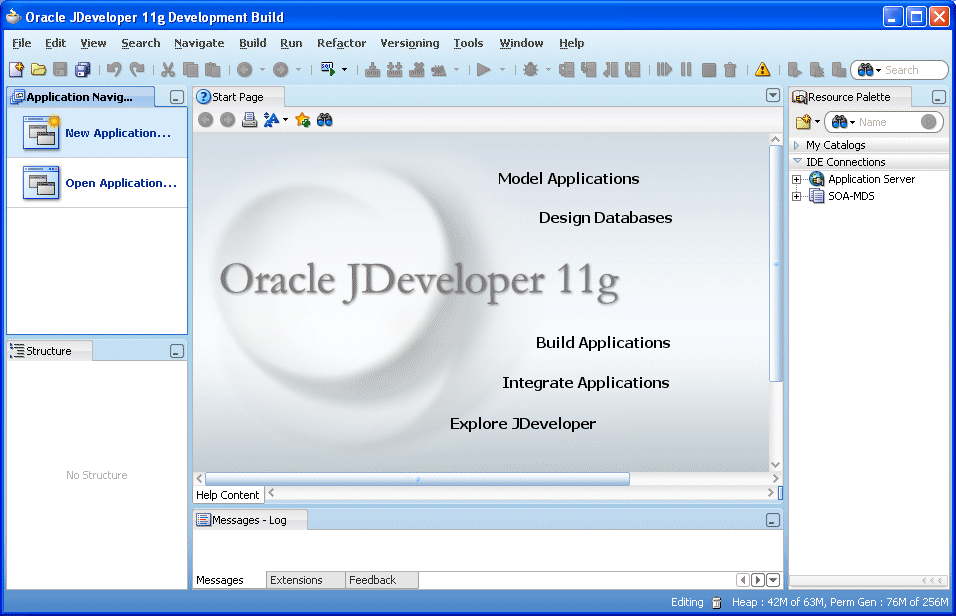Click the Application Server connection icon
The image size is (956, 616).
click(816, 179)
